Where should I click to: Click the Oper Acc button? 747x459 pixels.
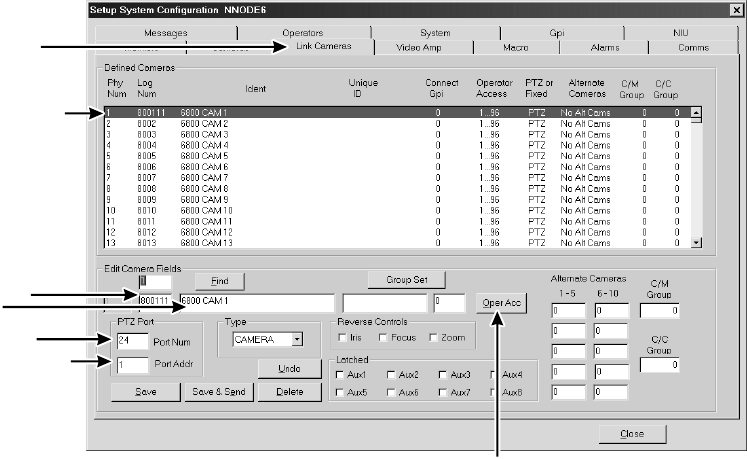coord(500,304)
